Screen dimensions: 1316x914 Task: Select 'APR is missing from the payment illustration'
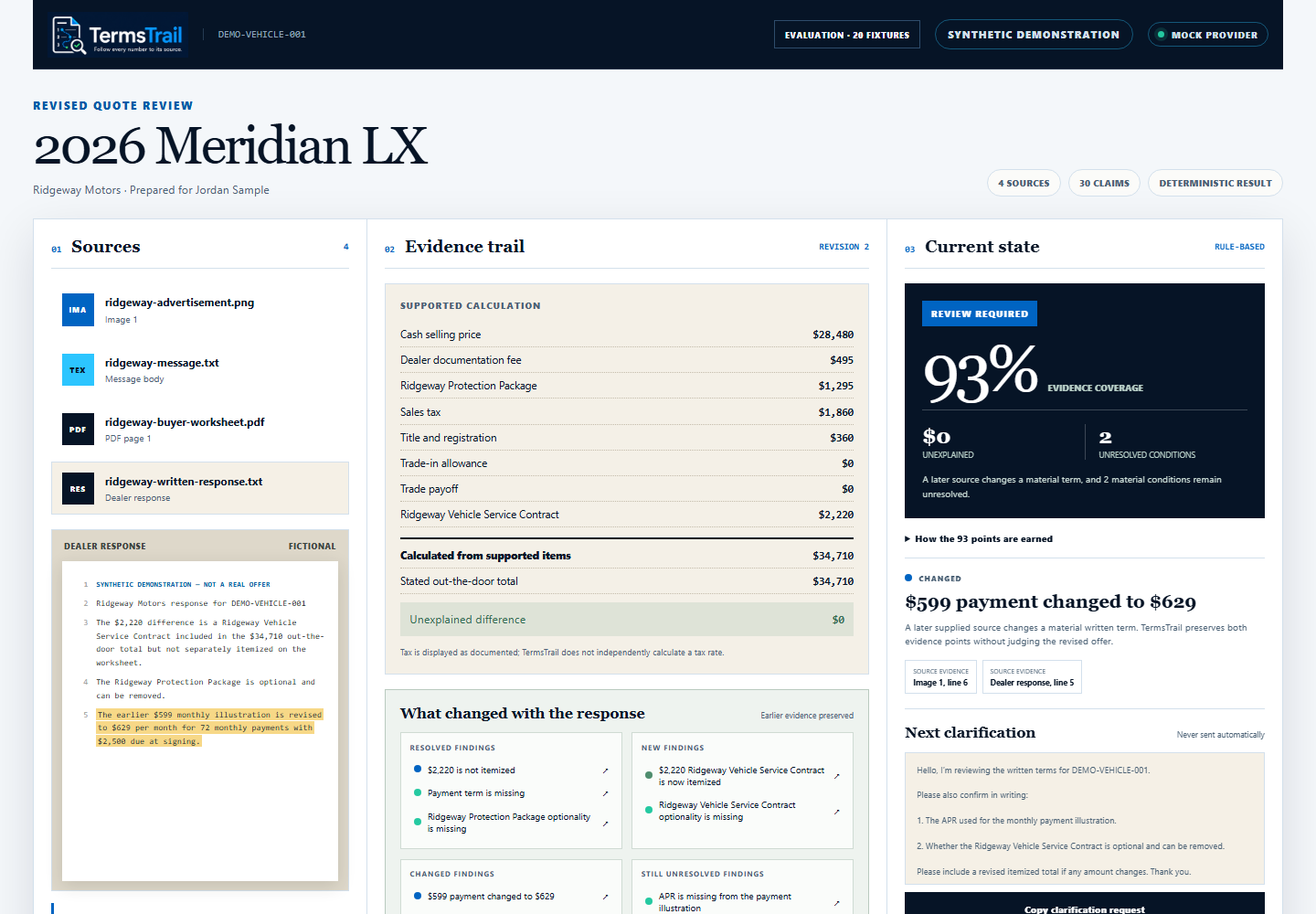point(742,903)
